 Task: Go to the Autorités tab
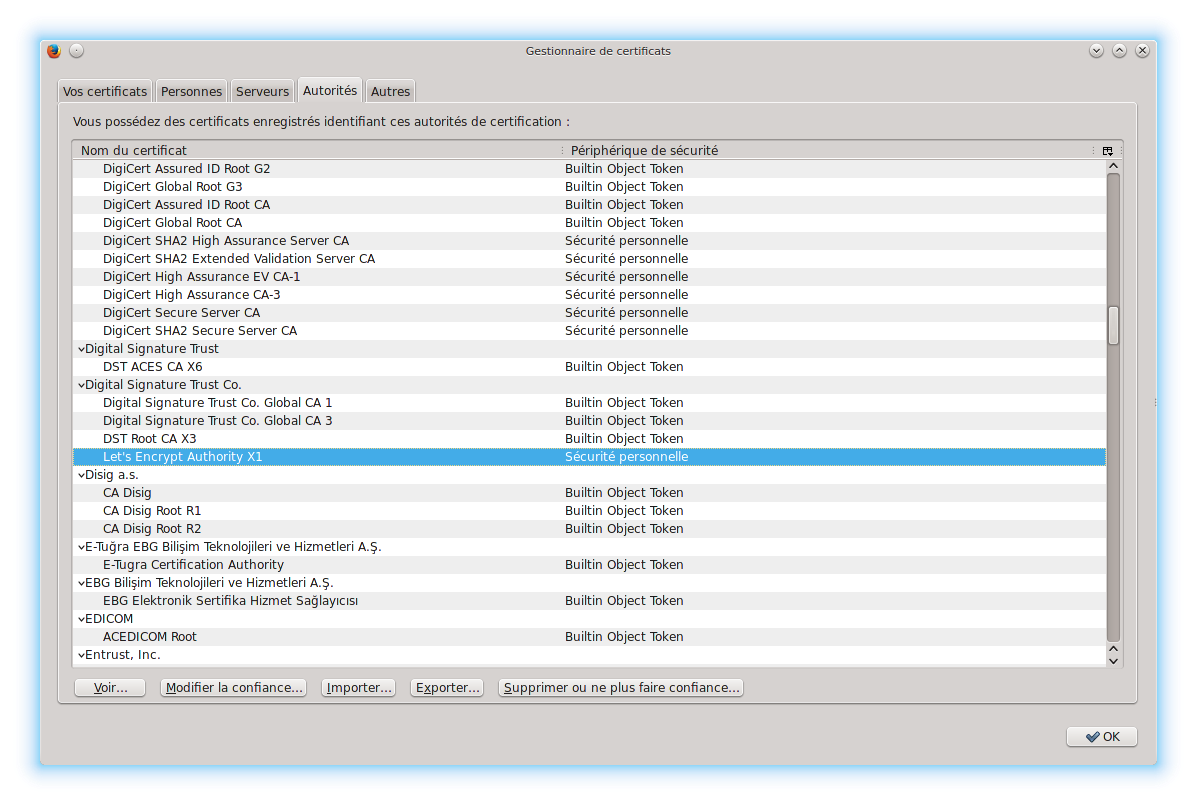(330, 90)
